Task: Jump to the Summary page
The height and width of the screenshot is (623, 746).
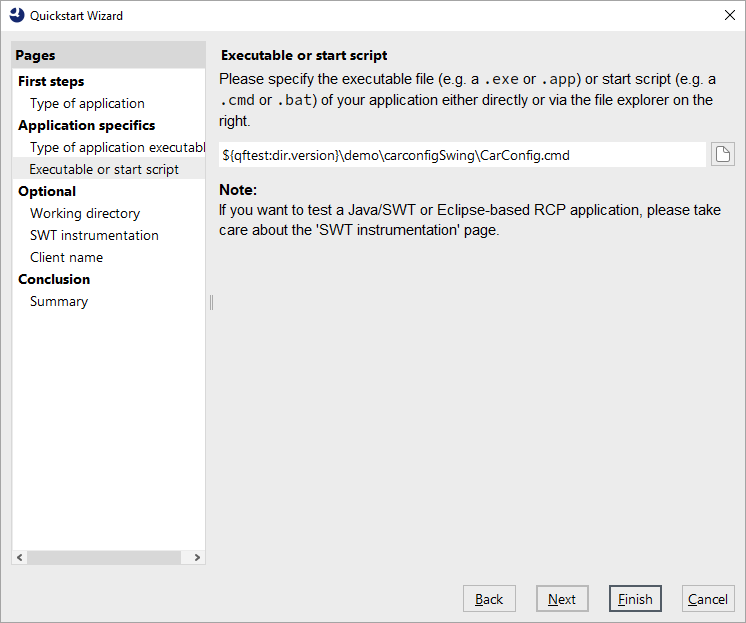Action: [59, 301]
